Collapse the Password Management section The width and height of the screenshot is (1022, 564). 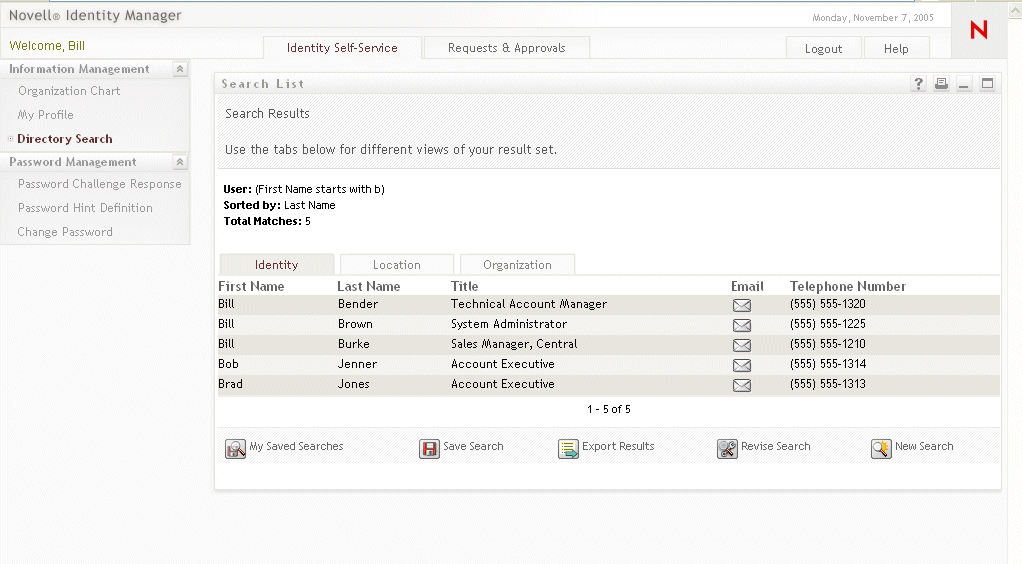click(179, 162)
